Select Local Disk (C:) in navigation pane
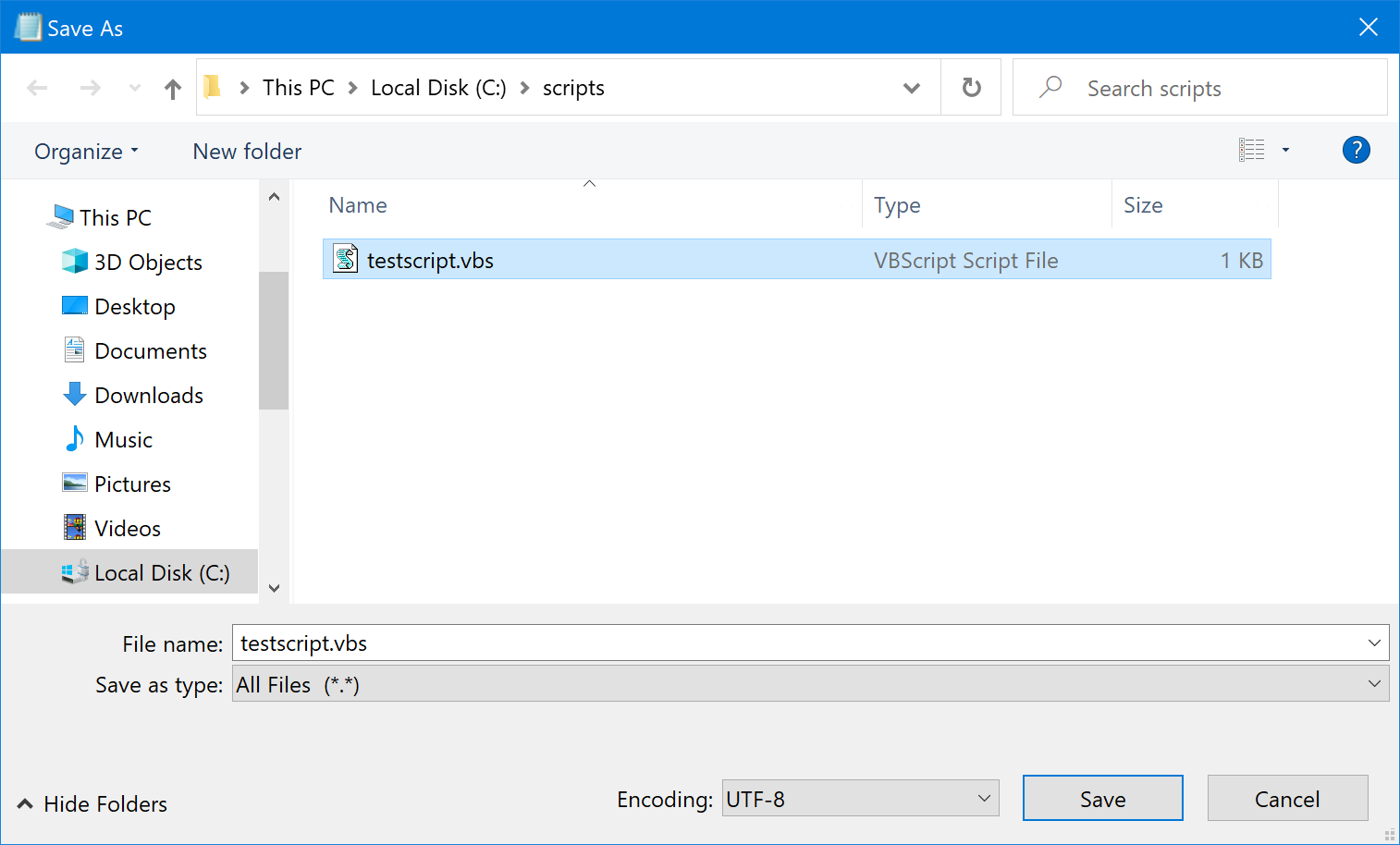The height and width of the screenshot is (845, 1400). 161,573
